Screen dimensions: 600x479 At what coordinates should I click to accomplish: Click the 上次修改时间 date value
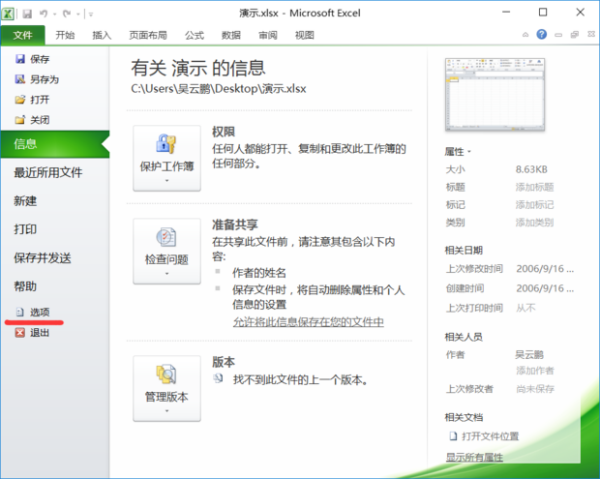point(545,269)
